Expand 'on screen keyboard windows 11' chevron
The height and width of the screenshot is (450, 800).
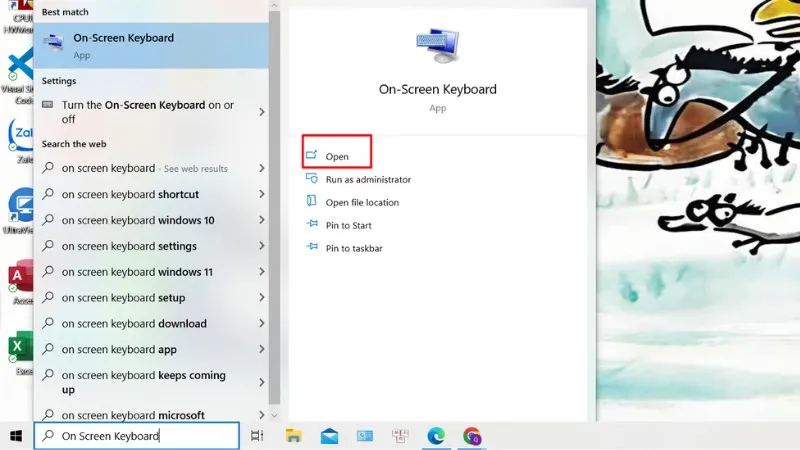[261, 272]
